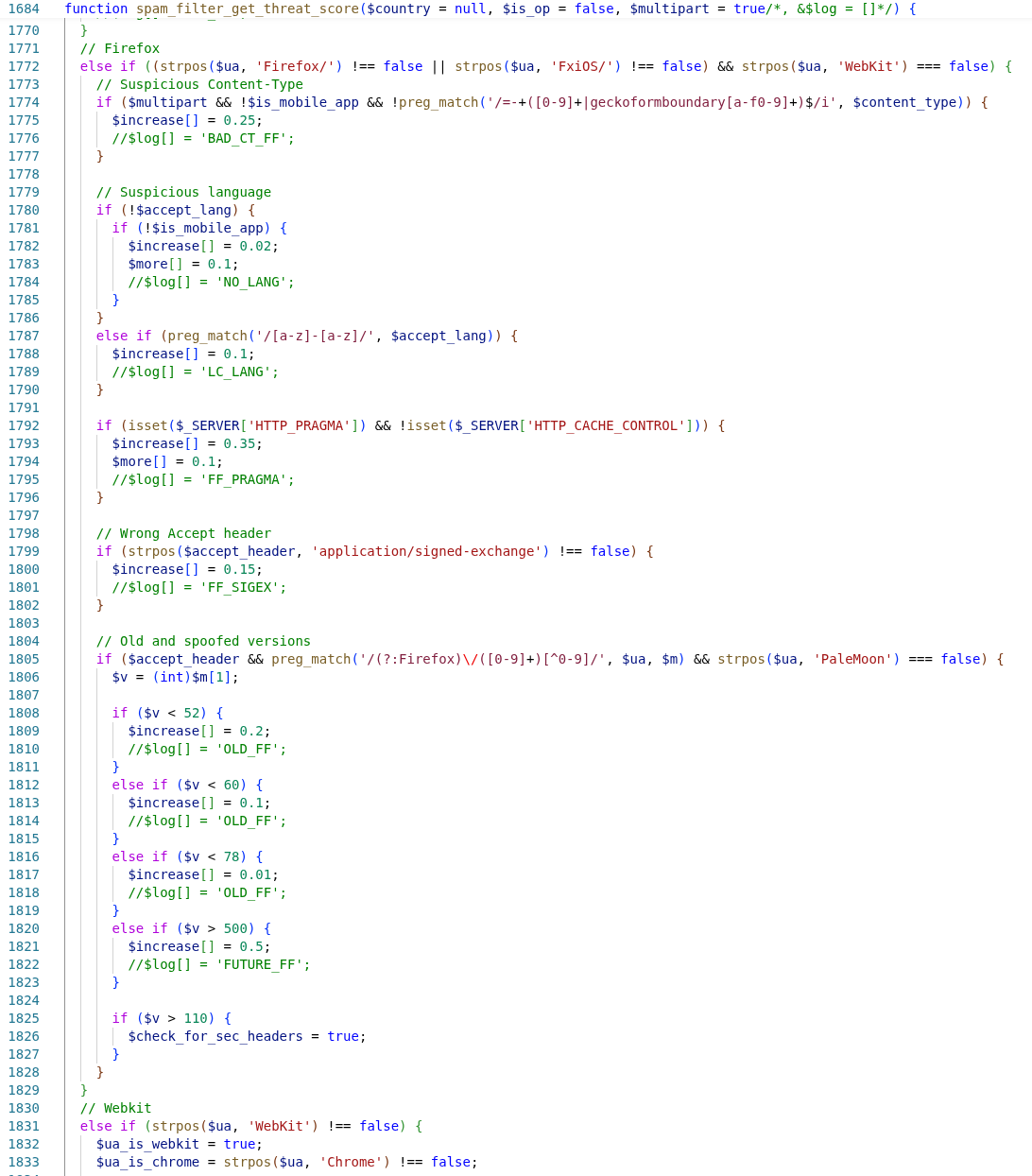Click the 'NO_LANG' string literal
Image resolution: width=1032 pixels, height=1176 pixels.
point(251,282)
